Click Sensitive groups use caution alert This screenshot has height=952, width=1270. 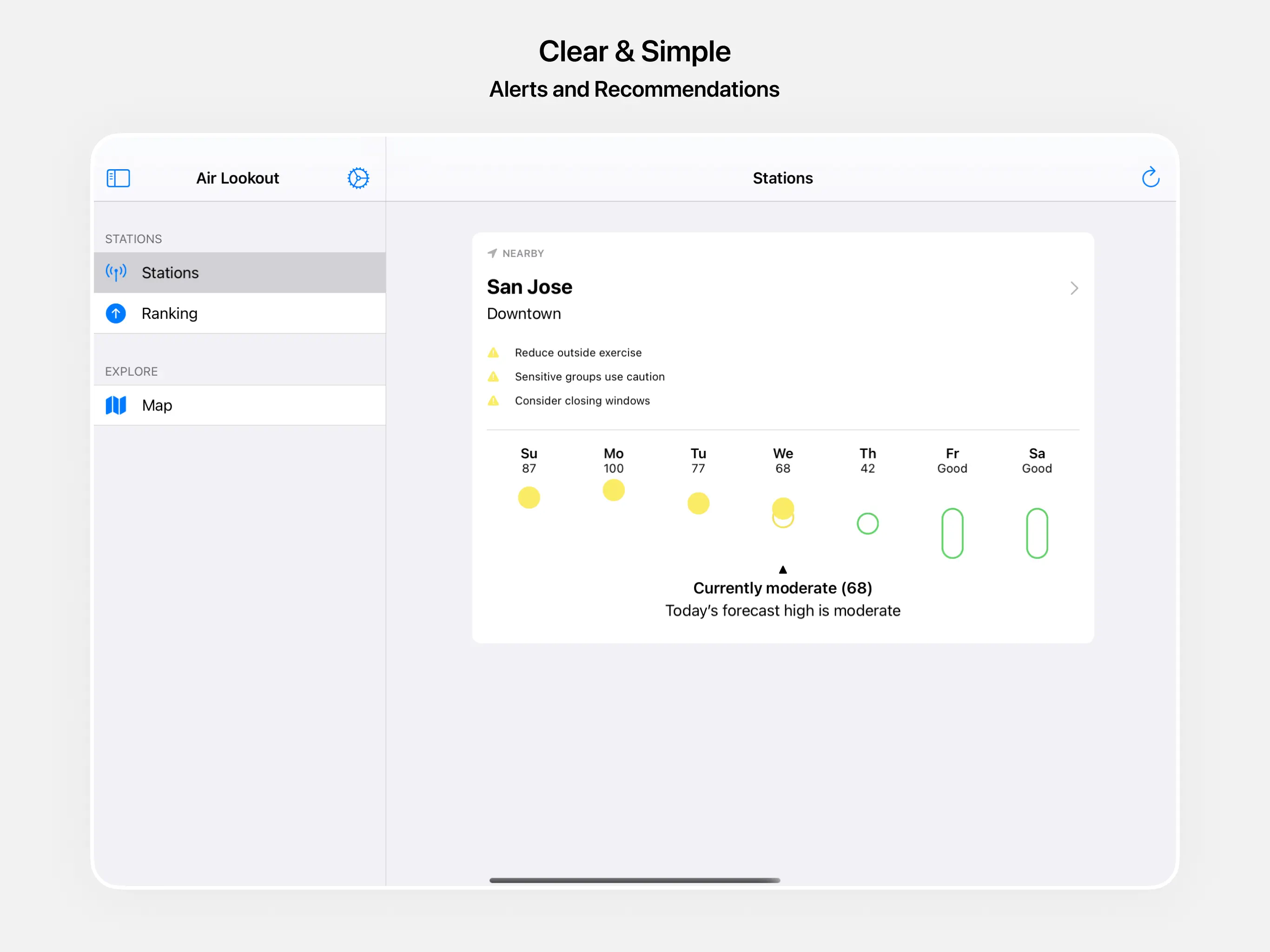pos(589,377)
